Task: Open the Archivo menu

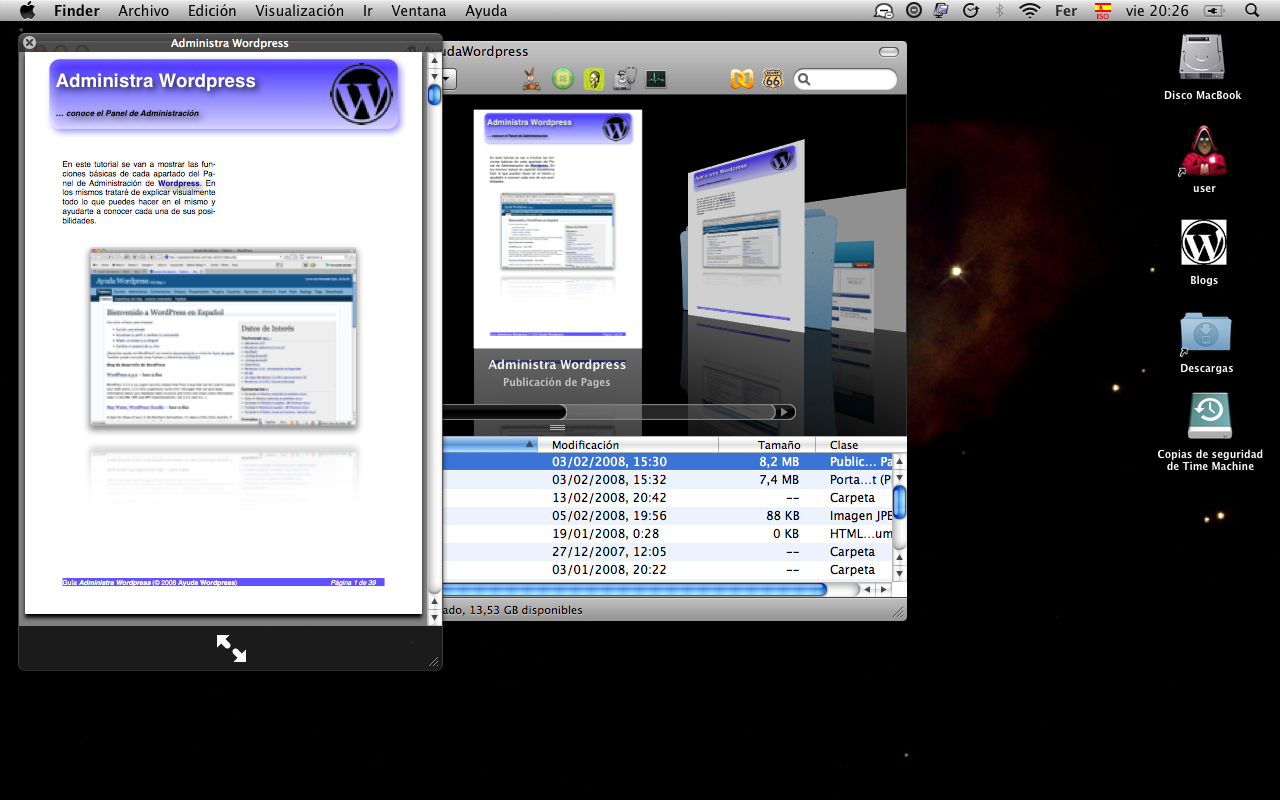Action: click(144, 11)
